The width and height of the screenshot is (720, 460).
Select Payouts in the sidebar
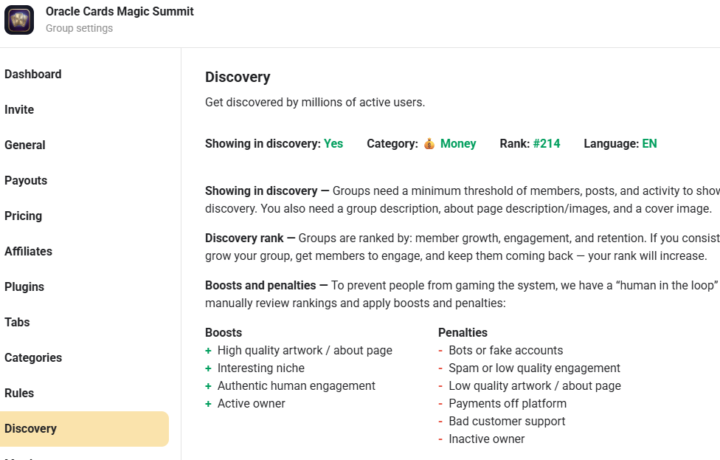[26, 181]
